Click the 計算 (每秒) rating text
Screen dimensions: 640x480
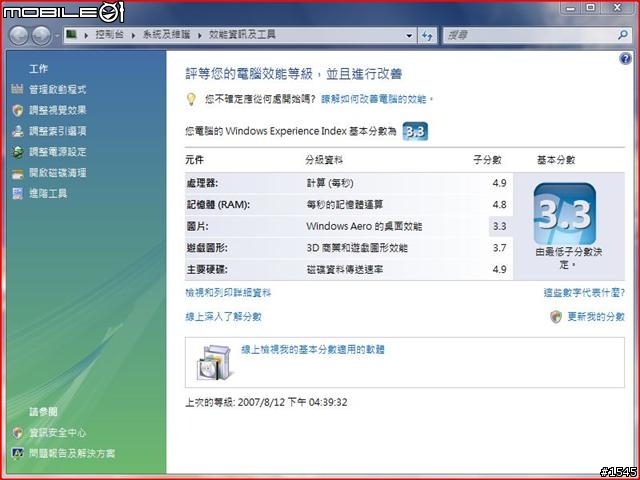pos(330,183)
